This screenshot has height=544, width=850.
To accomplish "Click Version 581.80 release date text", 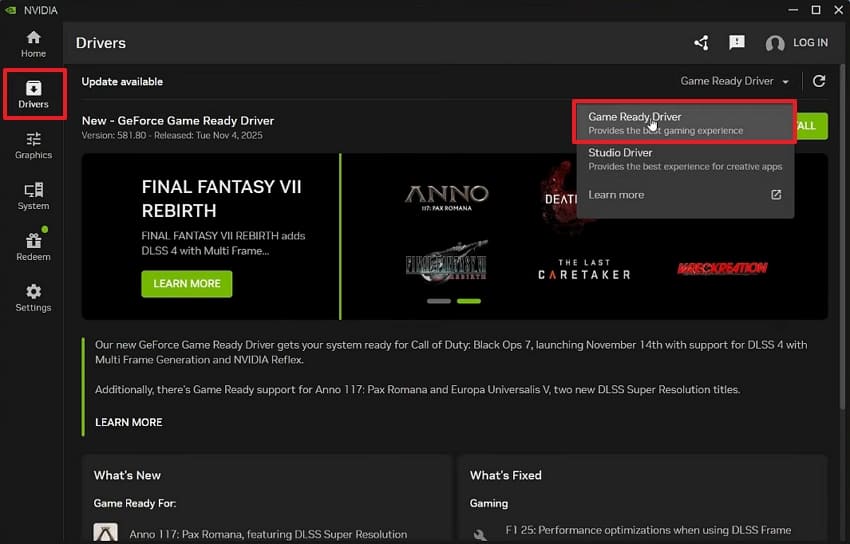I will 172,135.
